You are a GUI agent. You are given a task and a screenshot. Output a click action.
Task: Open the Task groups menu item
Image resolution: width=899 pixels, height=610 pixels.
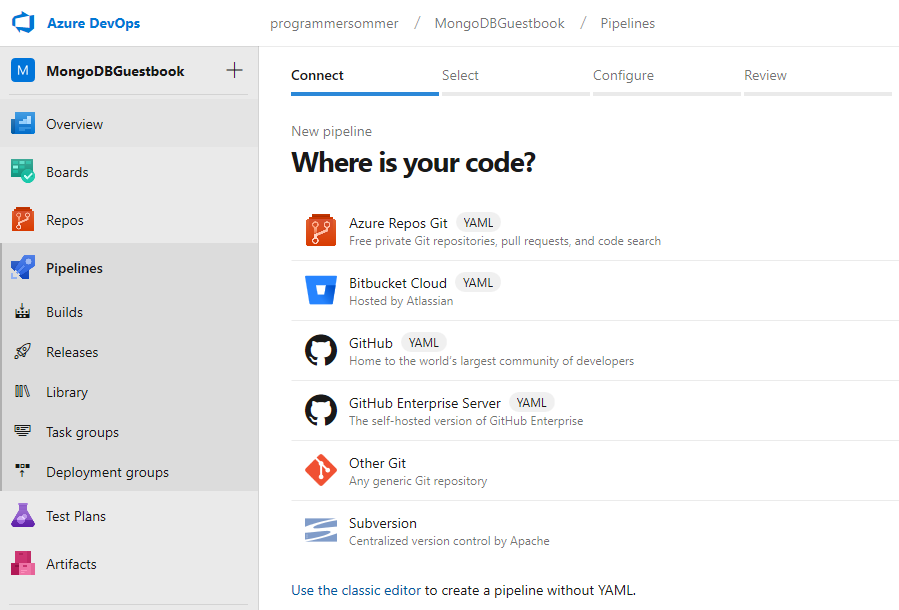pyautogui.click(x=82, y=432)
